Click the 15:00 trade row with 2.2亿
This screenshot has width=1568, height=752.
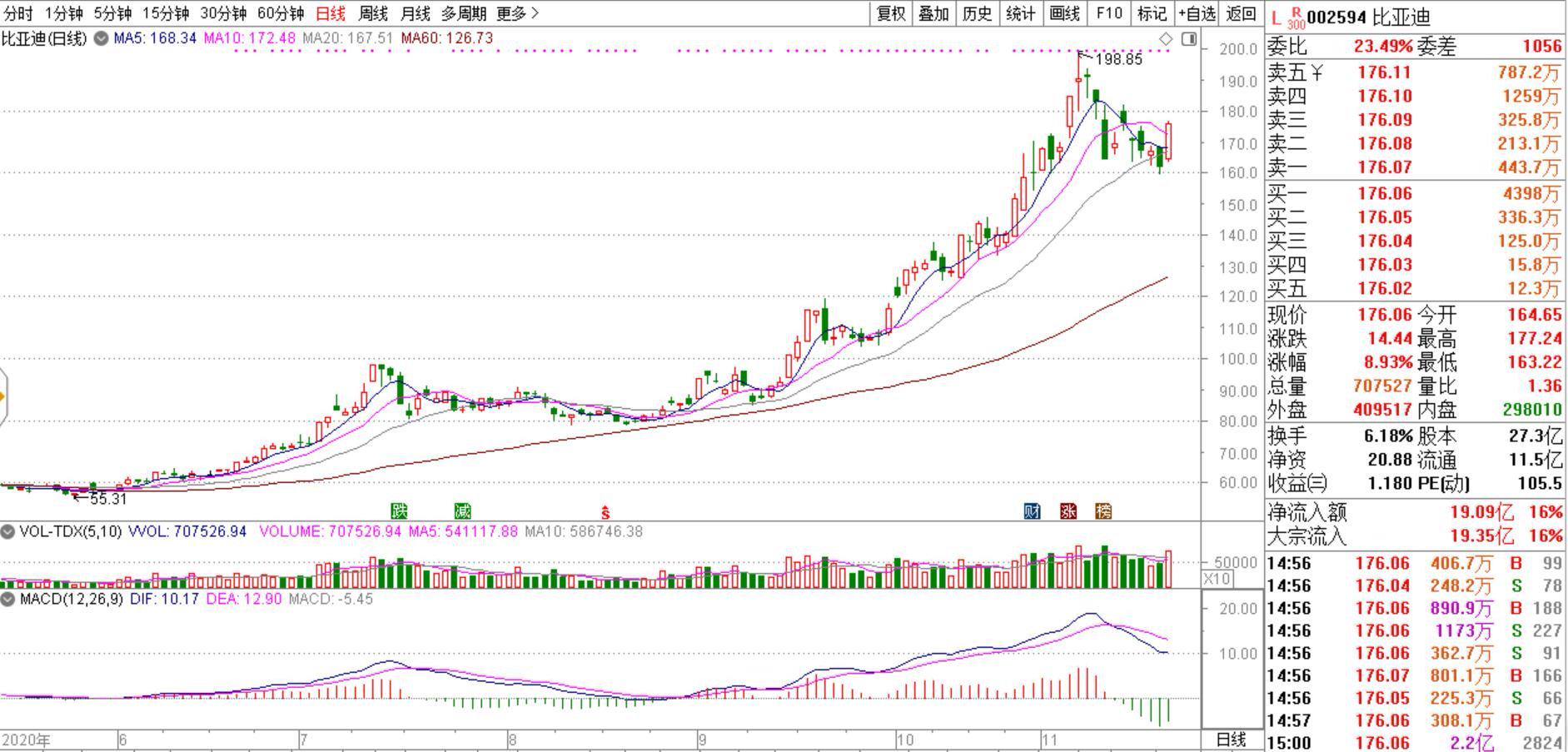pyautogui.click(x=1415, y=743)
